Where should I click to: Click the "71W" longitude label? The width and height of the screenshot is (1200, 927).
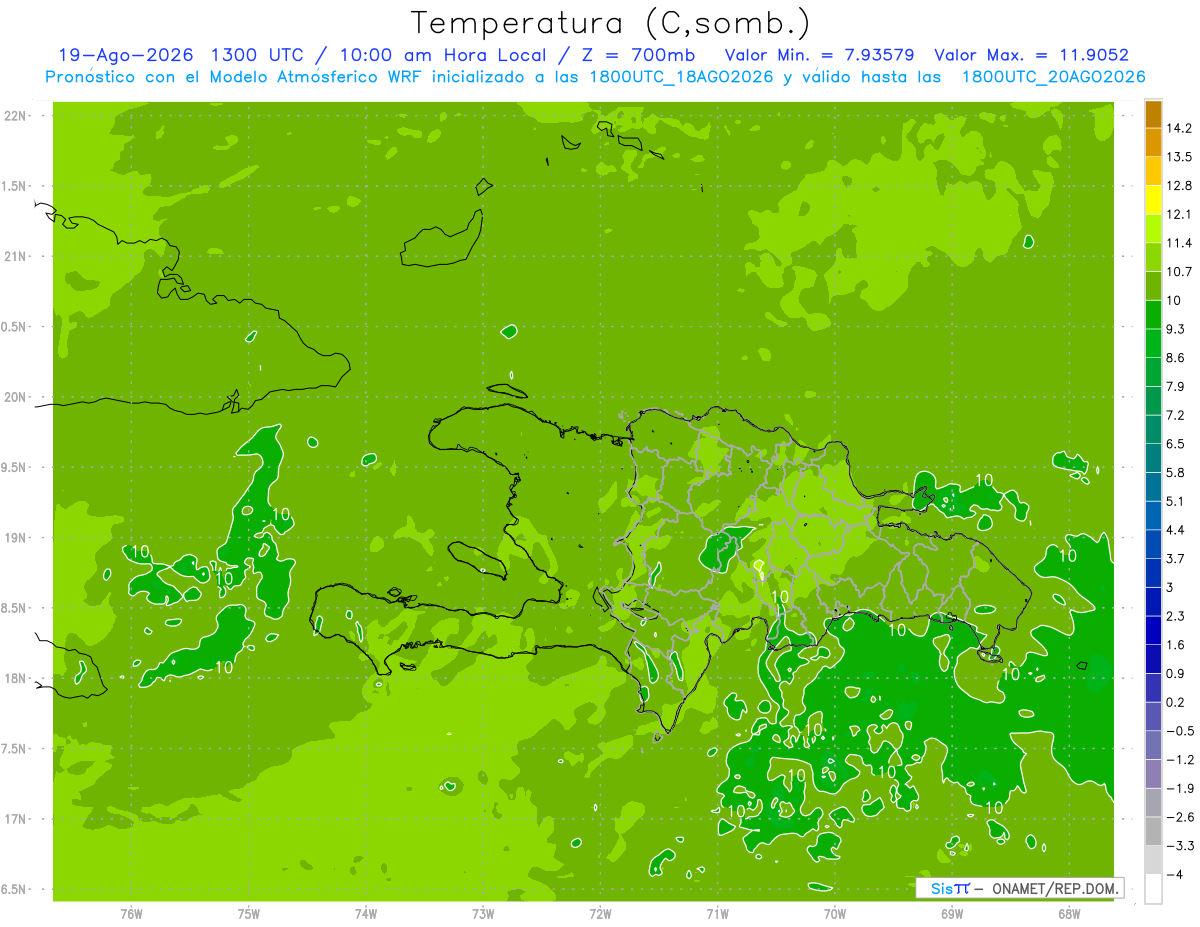(717, 913)
